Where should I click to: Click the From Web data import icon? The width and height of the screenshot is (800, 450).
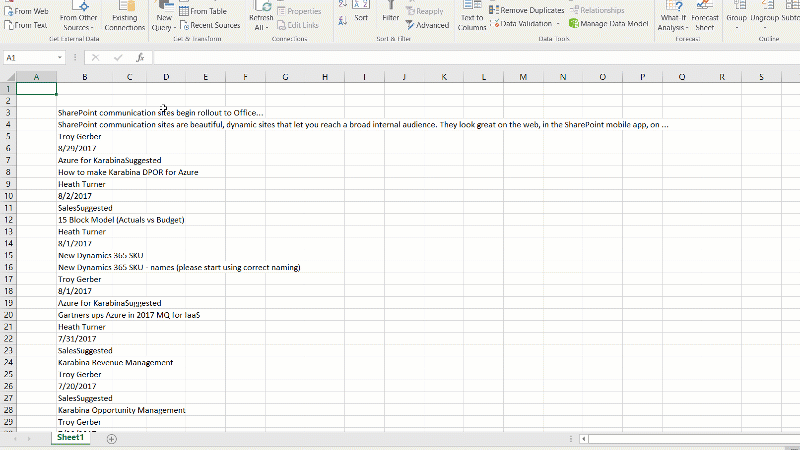pos(9,11)
